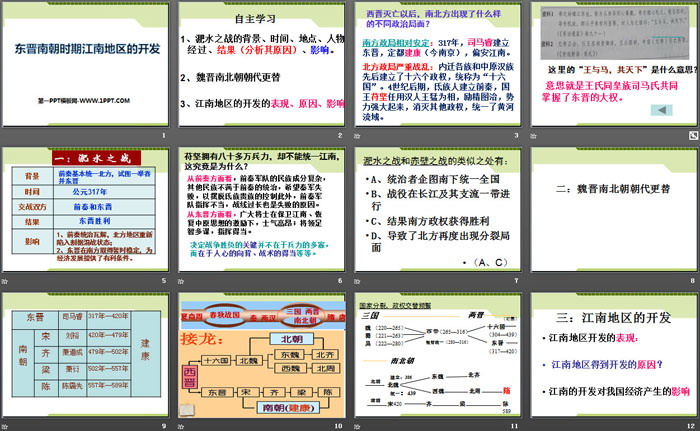Click the animation star icon under slide 4

533,136
